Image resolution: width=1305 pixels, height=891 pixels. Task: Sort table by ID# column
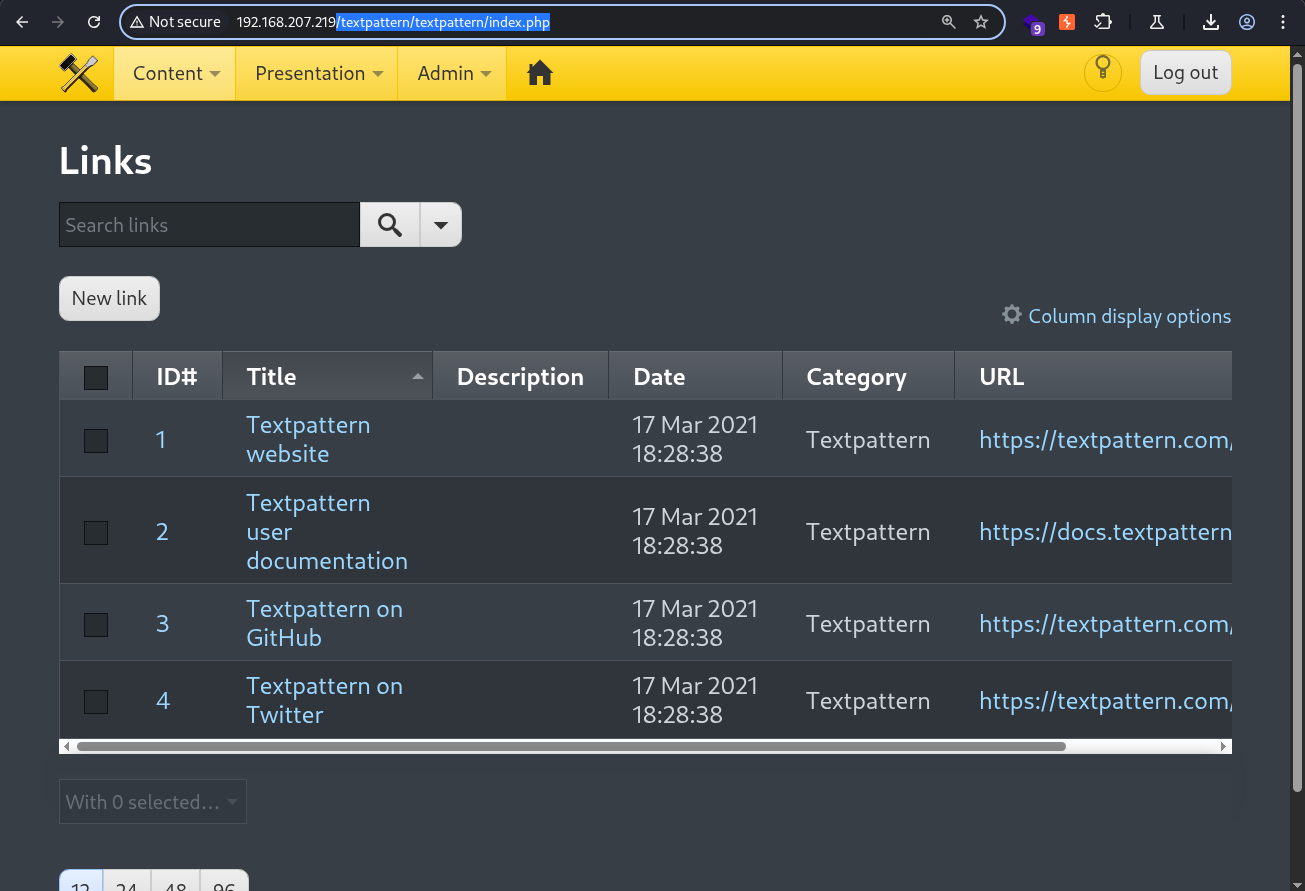177,377
